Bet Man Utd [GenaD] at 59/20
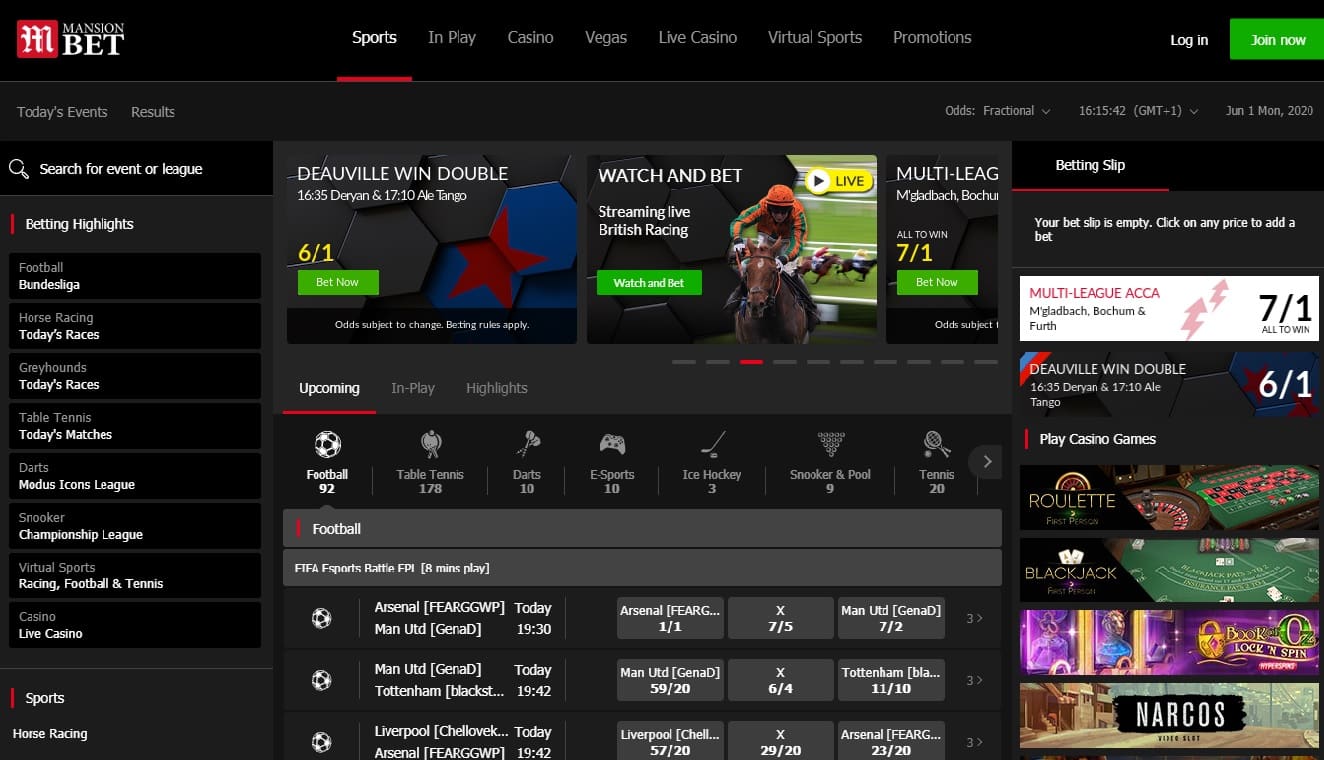Image resolution: width=1324 pixels, height=760 pixels. pyautogui.click(x=670, y=680)
